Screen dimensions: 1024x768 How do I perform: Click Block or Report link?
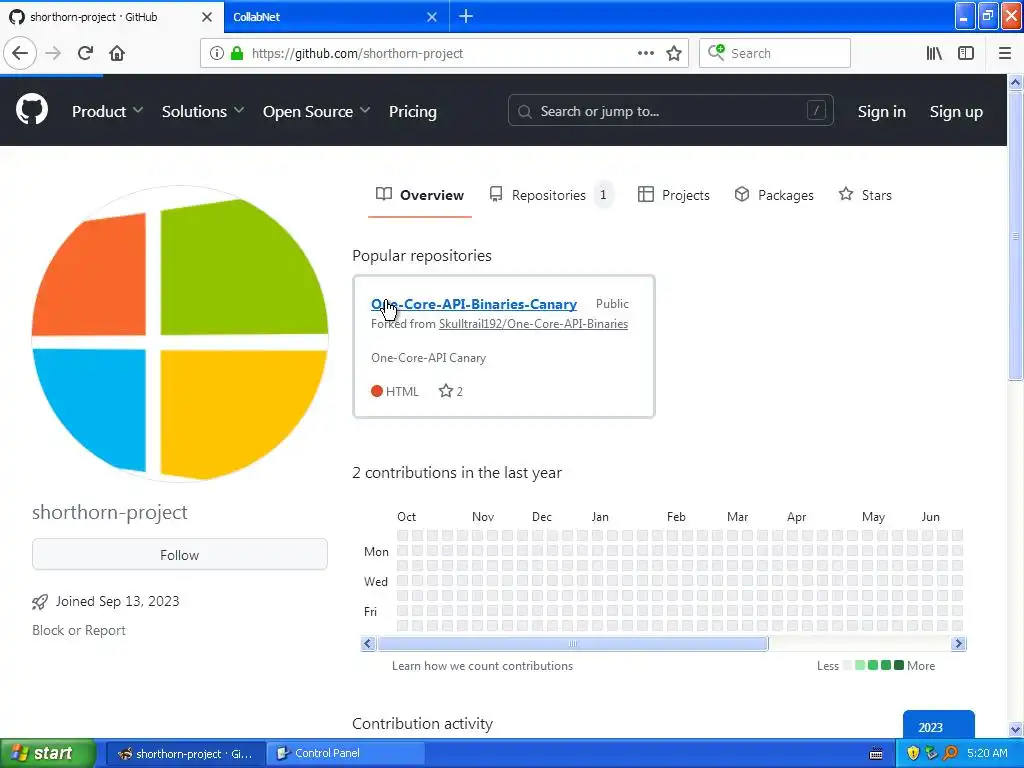coord(78,630)
